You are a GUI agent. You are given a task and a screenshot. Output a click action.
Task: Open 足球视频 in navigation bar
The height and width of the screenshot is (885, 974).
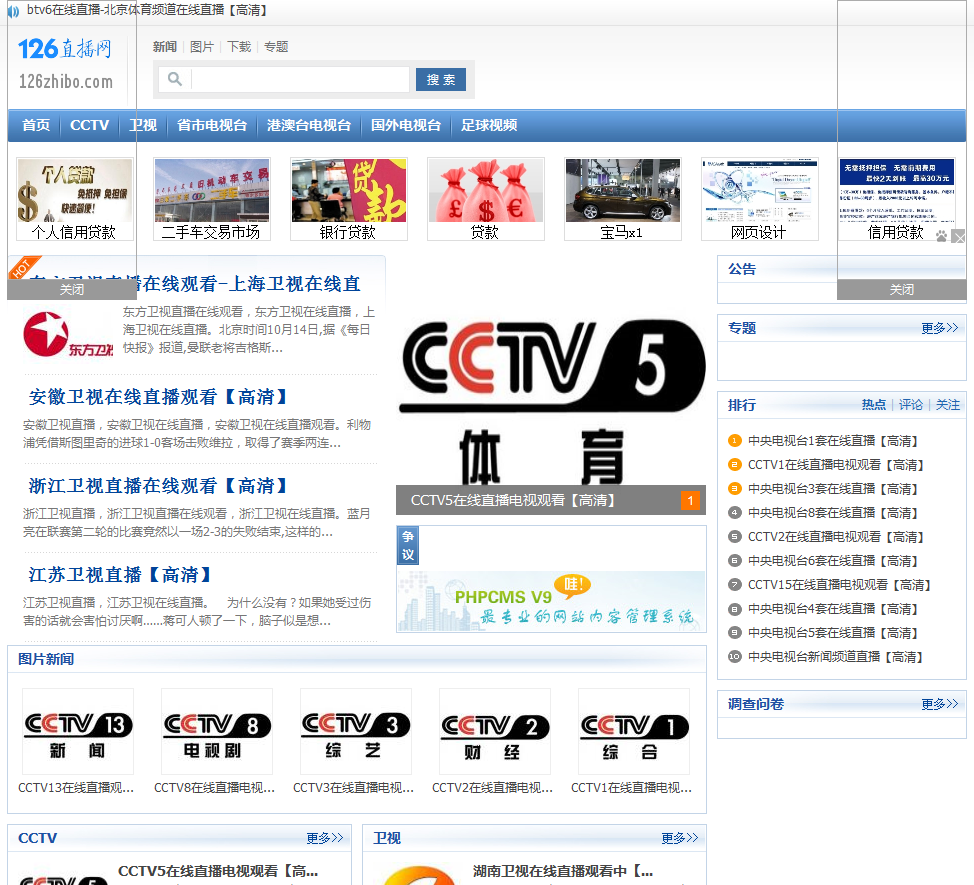pyautogui.click(x=489, y=125)
